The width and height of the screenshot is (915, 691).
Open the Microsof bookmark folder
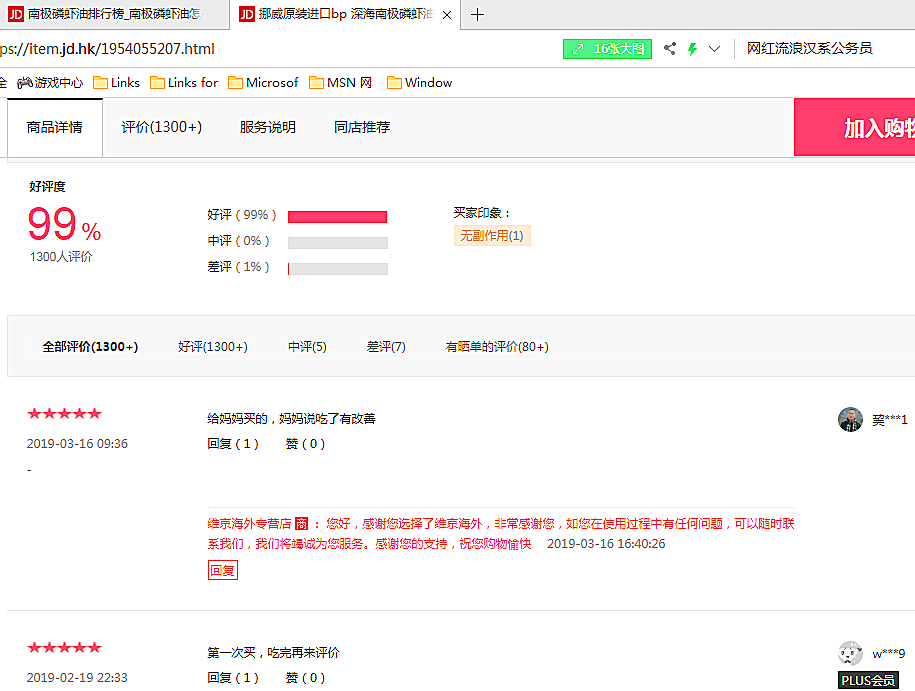point(262,83)
